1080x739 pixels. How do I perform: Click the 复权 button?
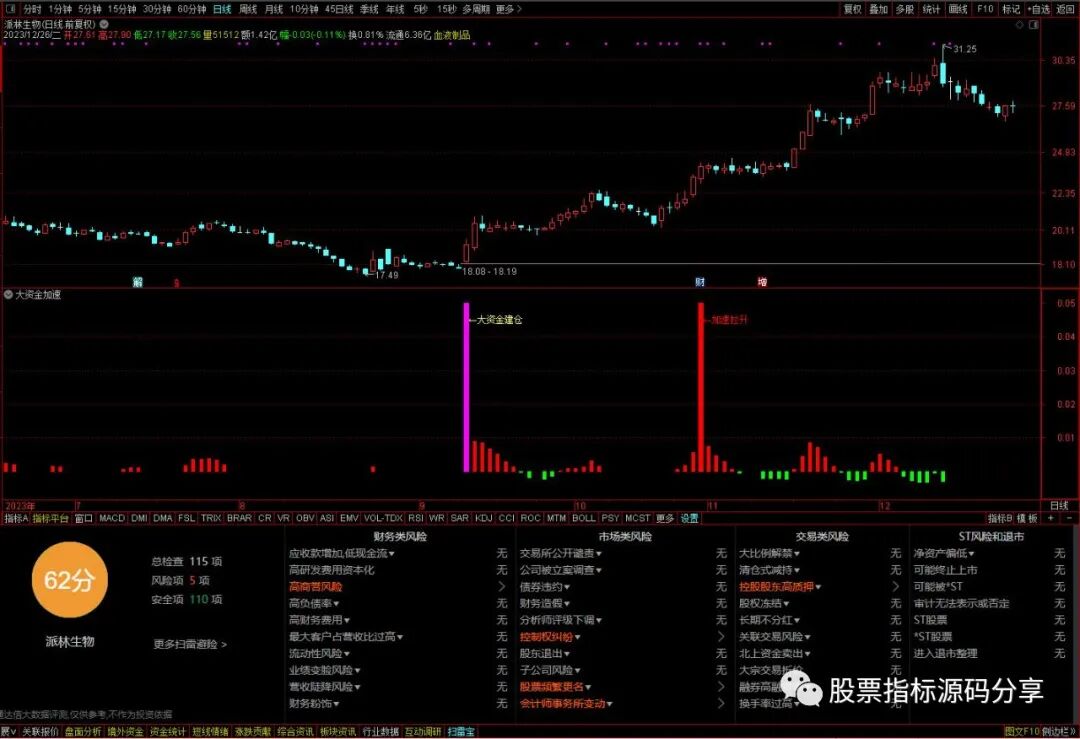853,9
